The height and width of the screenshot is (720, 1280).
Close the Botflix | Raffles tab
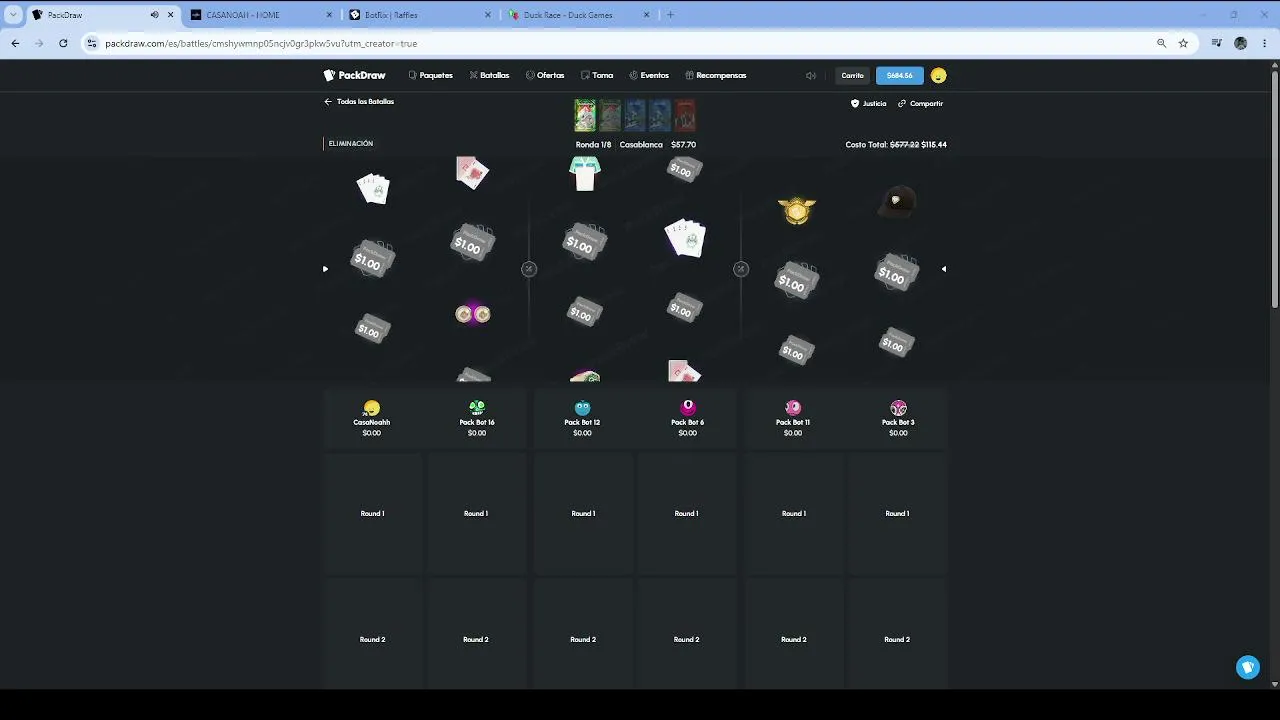[x=488, y=15]
